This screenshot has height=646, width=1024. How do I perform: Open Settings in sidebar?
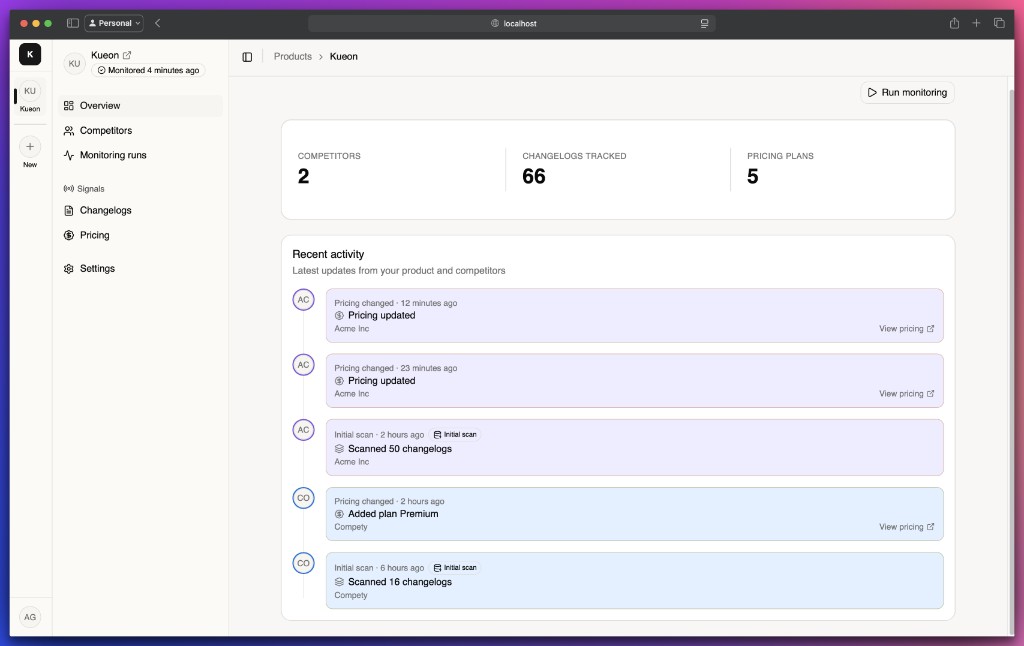coord(140,268)
